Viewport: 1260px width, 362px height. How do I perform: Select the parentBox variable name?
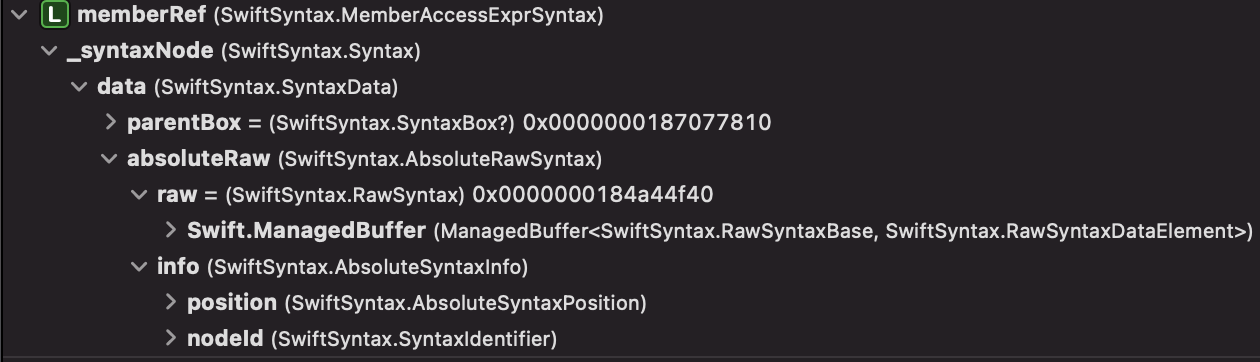point(184,123)
